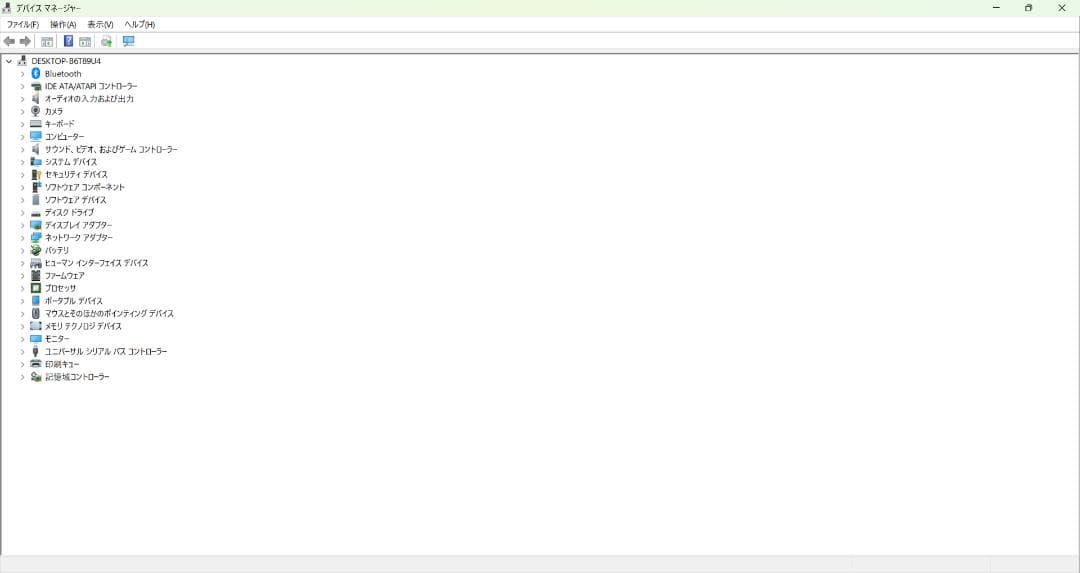Select the Bluetooth device icon
This screenshot has width=1080, height=573.
(x=36, y=74)
